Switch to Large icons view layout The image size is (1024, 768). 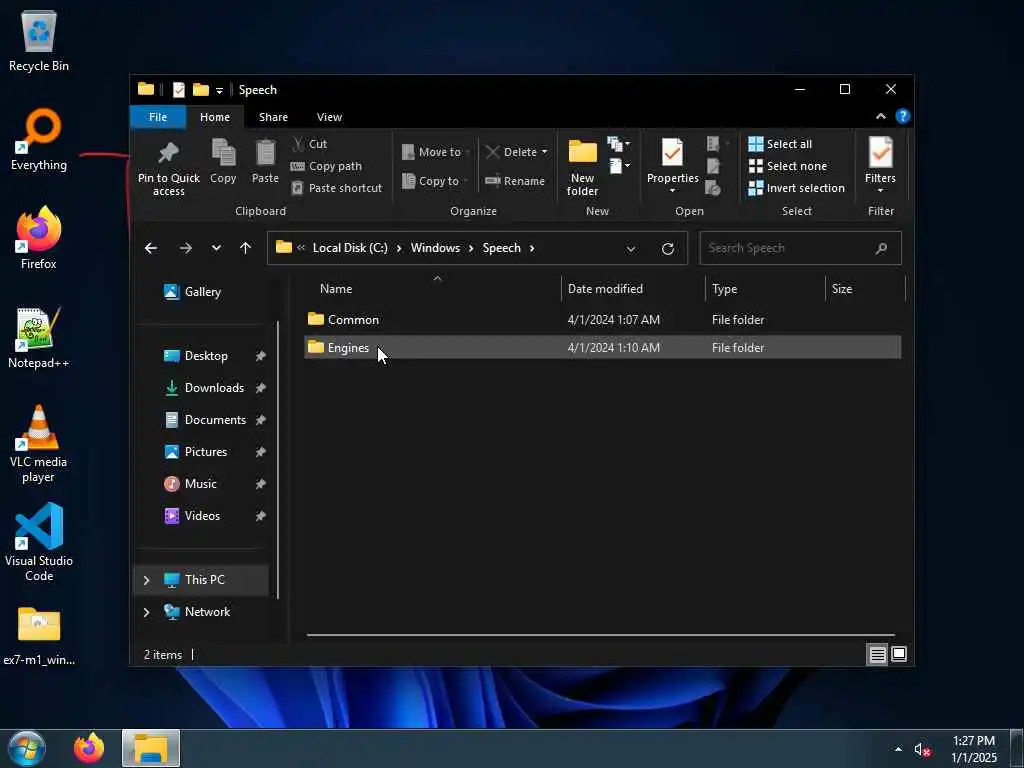point(899,654)
